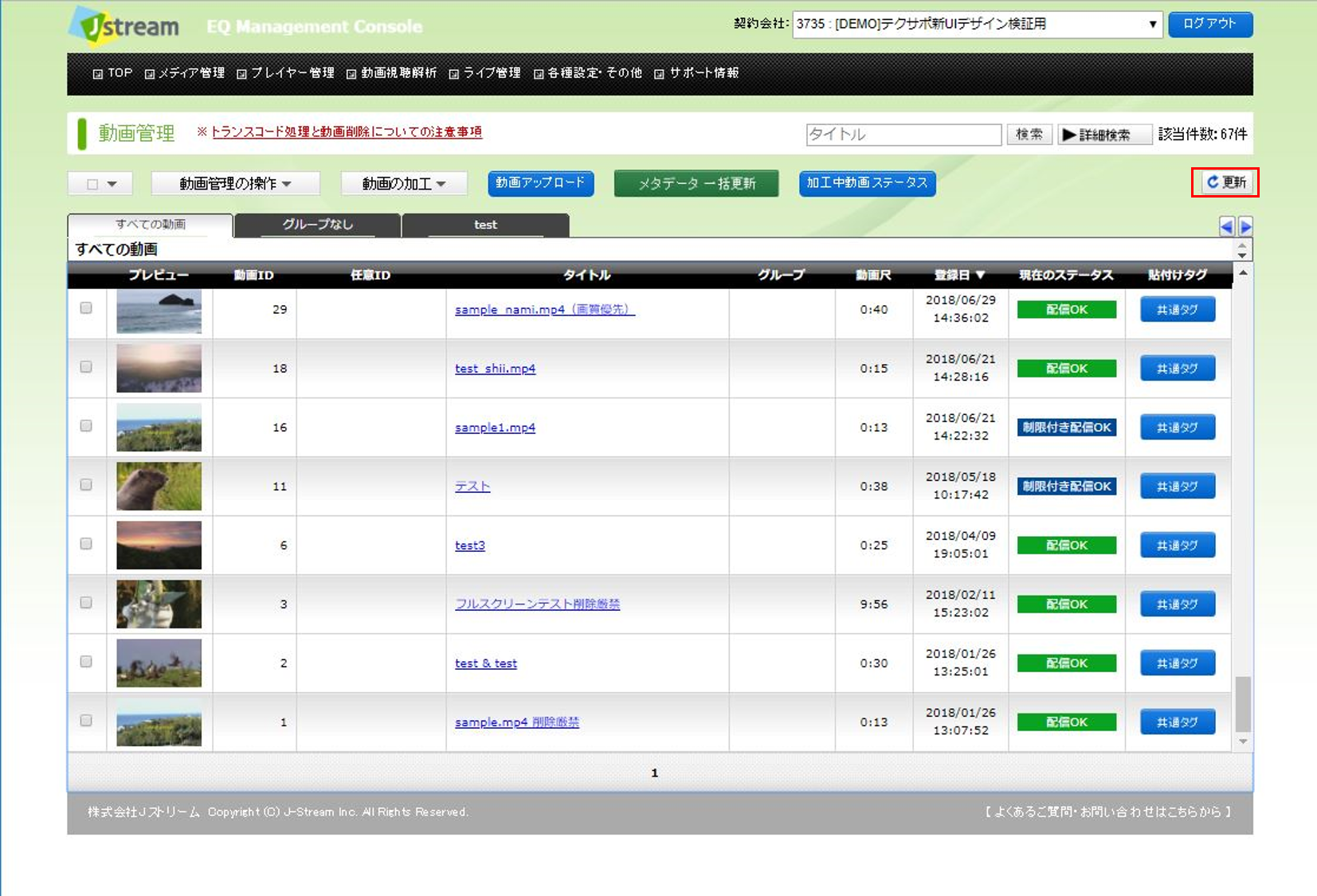Expand the 動画管理の操作 dropdown
Screen dimensions: 1317x896
pyautogui.click(x=235, y=184)
